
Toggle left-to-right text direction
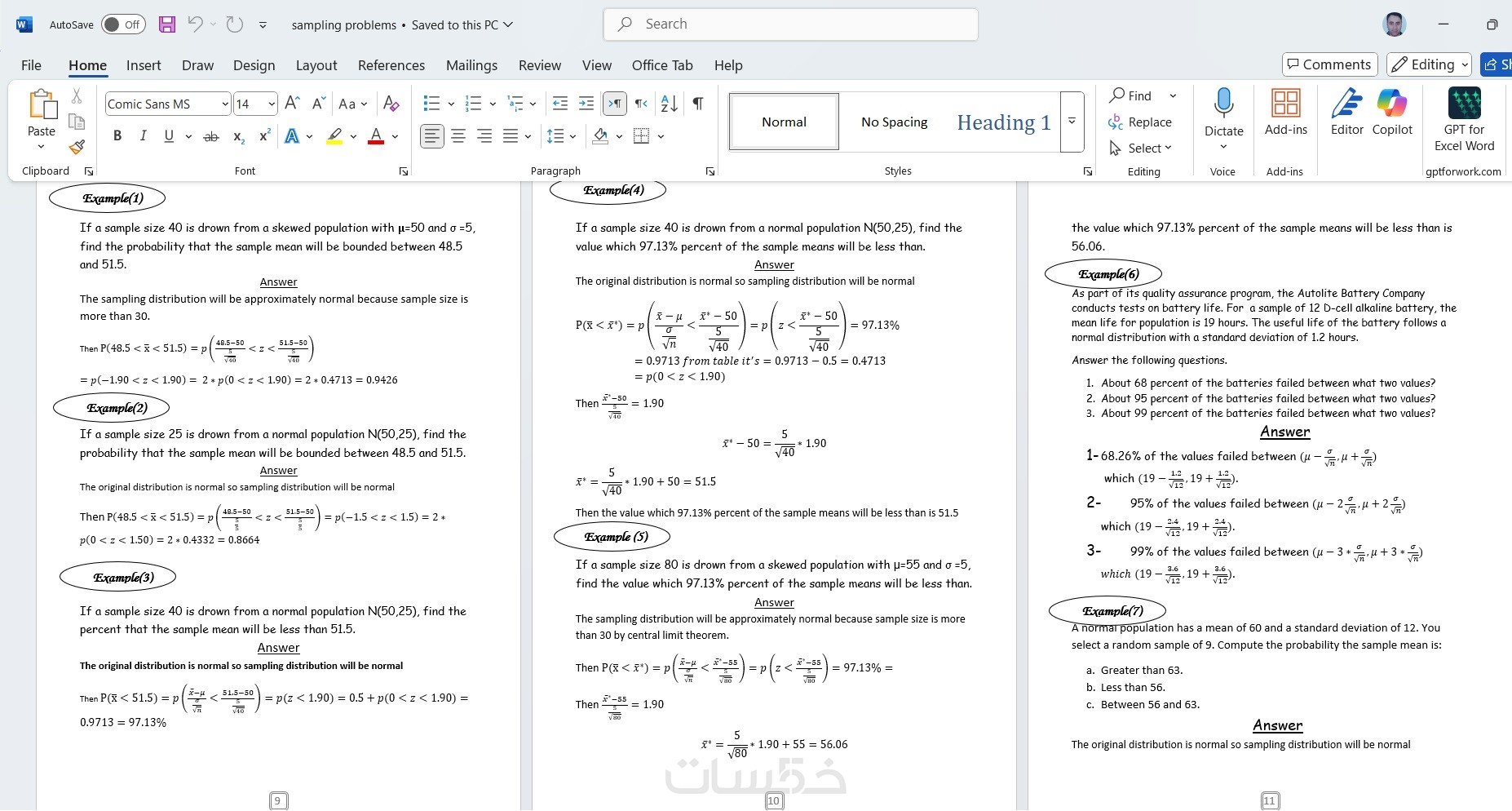(x=615, y=104)
